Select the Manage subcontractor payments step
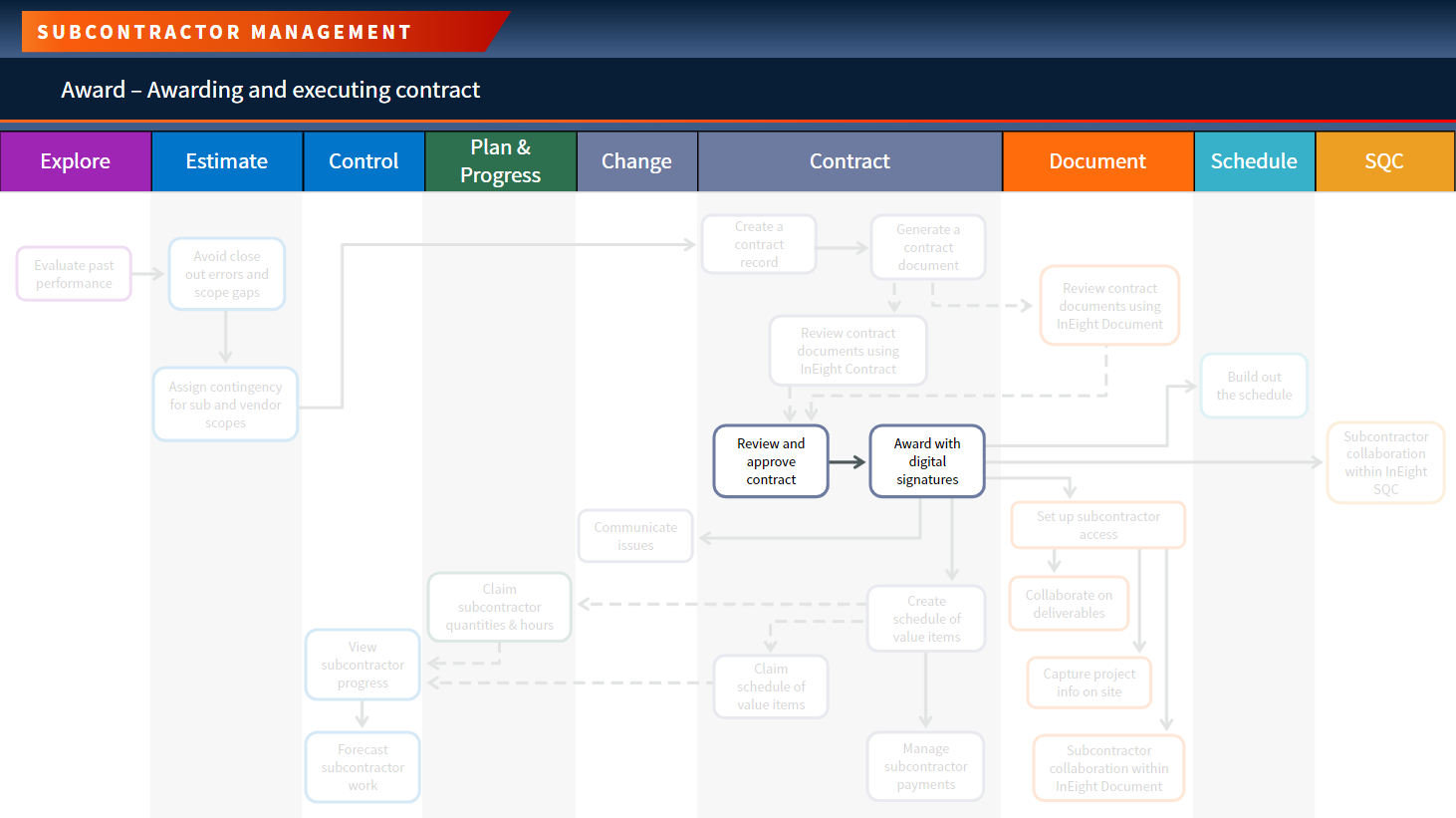This screenshot has height=818, width=1456. (926, 766)
